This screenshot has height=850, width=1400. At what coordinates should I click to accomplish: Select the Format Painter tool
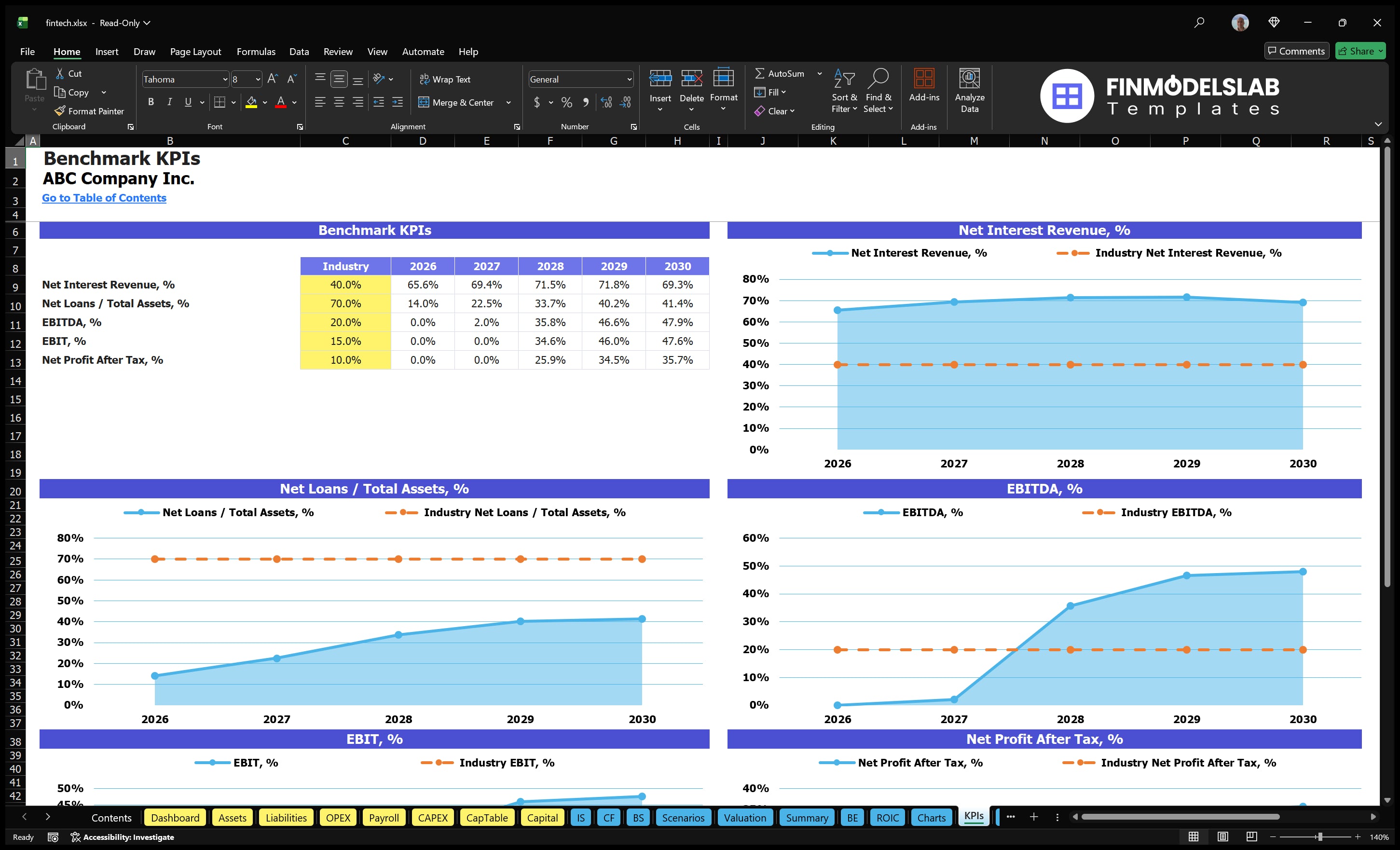[x=89, y=111]
